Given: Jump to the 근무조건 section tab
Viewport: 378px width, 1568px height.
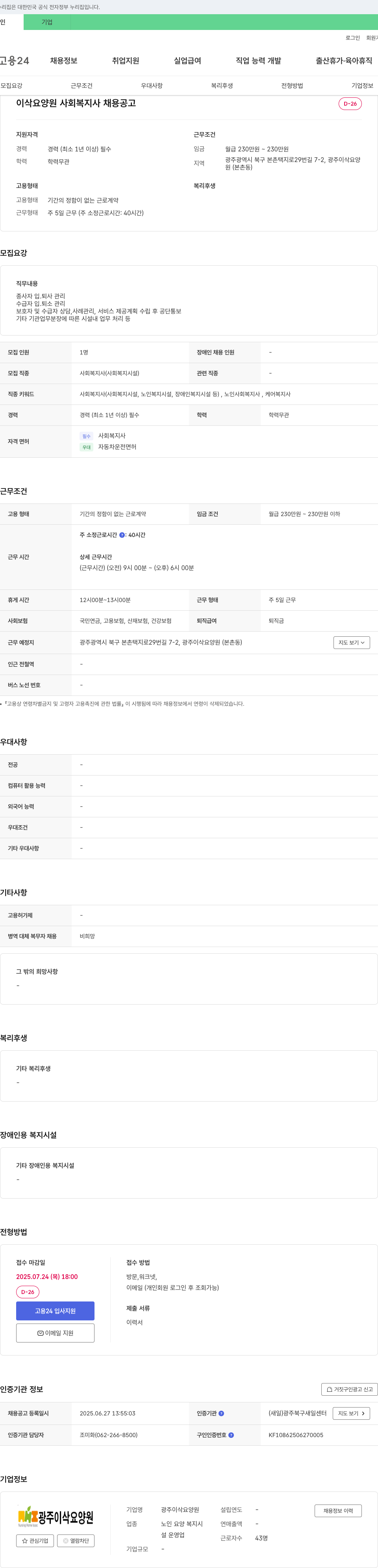Looking at the screenshot, I should pyautogui.click(x=82, y=86).
